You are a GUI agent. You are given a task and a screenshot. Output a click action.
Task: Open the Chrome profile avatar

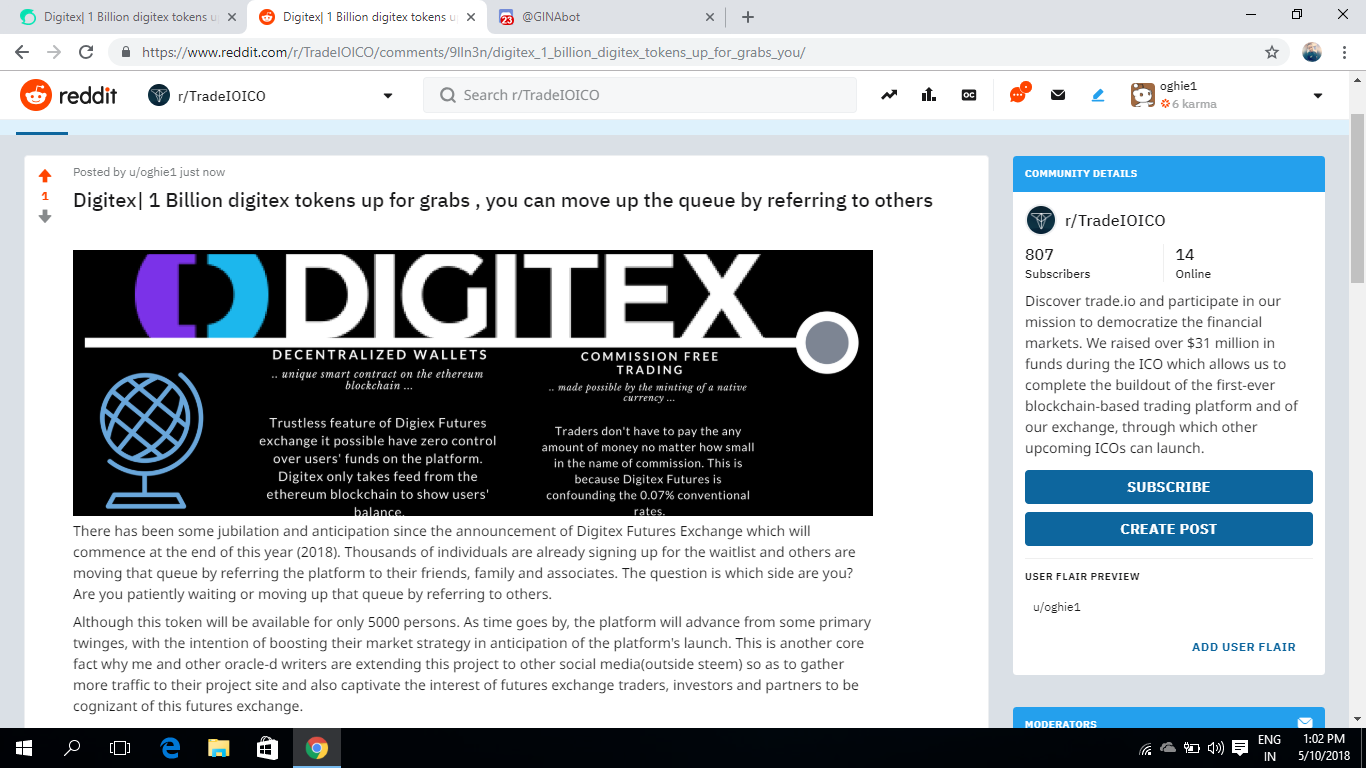(1312, 52)
